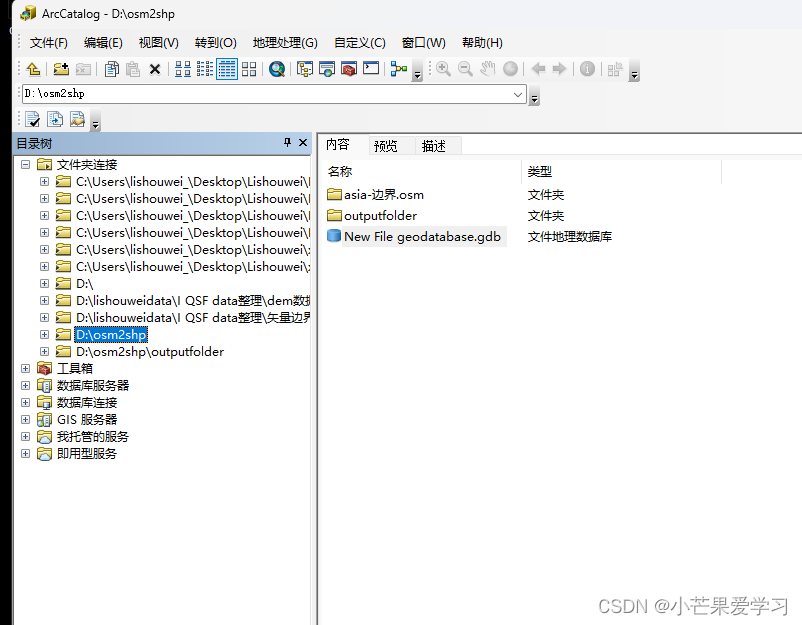
Task: Switch to Thumbnails view icon
Action: coord(249,69)
